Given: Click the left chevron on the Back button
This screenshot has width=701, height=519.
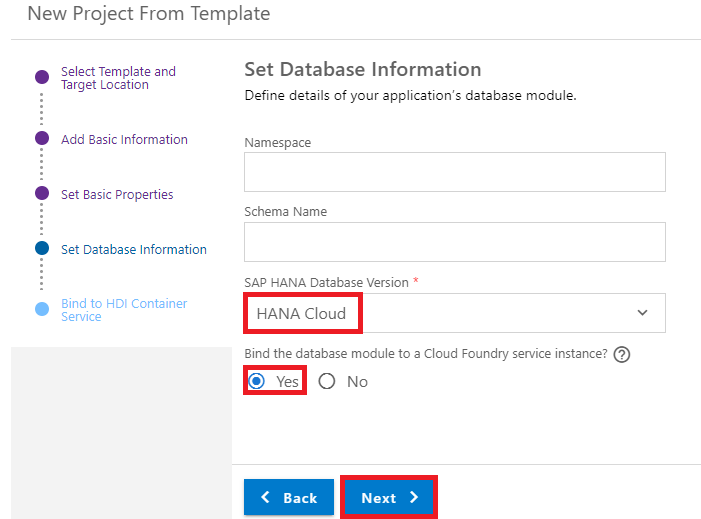Looking at the screenshot, I should click(x=265, y=497).
